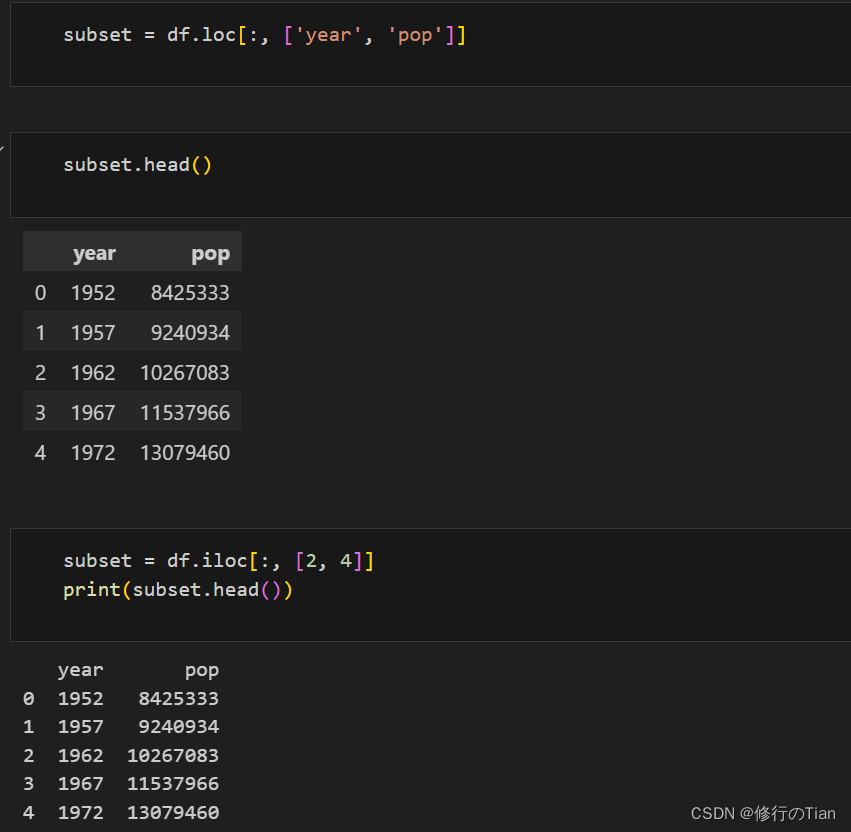Click the value 10267083 in the table

(x=185, y=372)
